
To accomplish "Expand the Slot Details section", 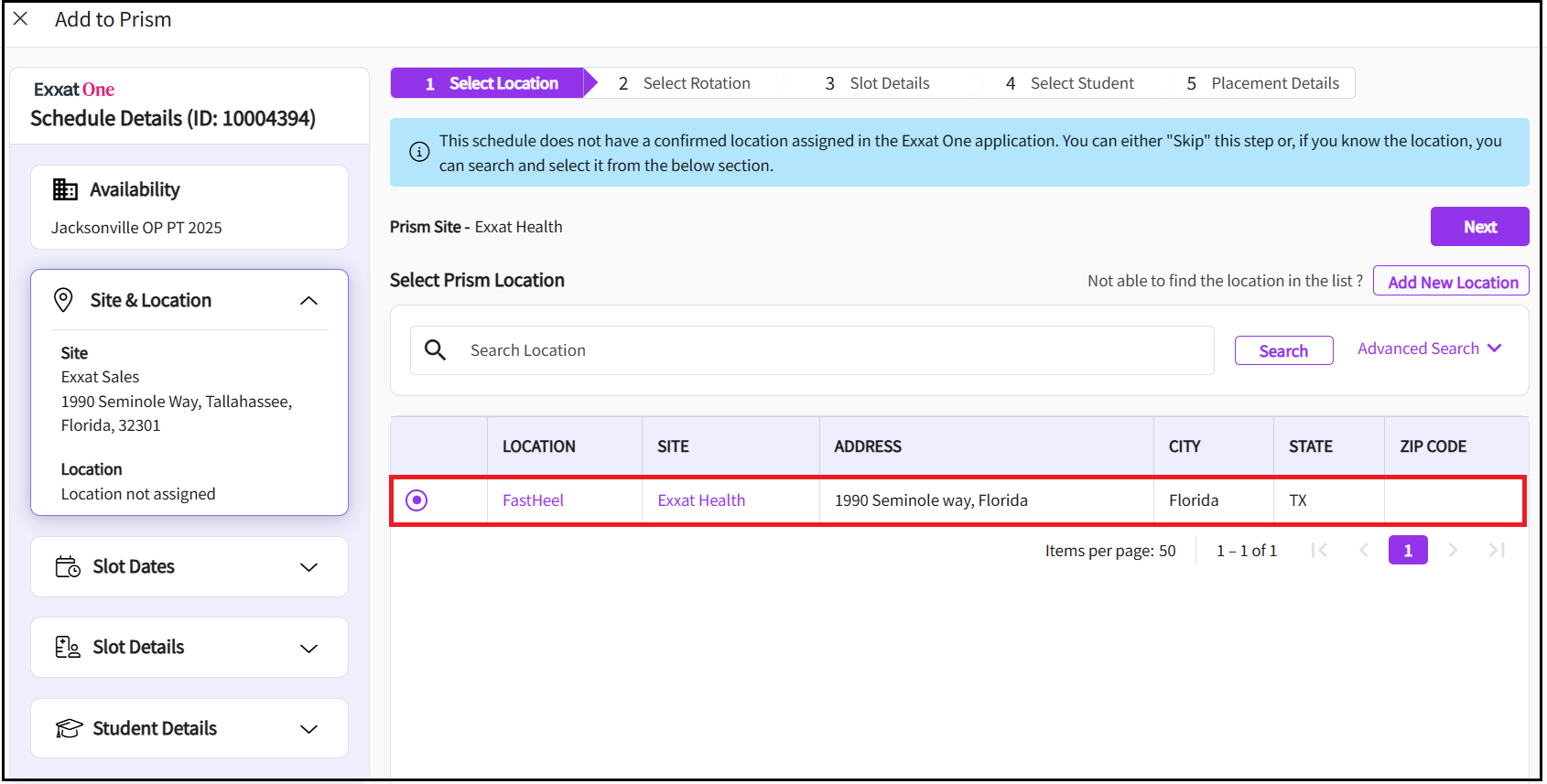I will [x=309, y=648].
